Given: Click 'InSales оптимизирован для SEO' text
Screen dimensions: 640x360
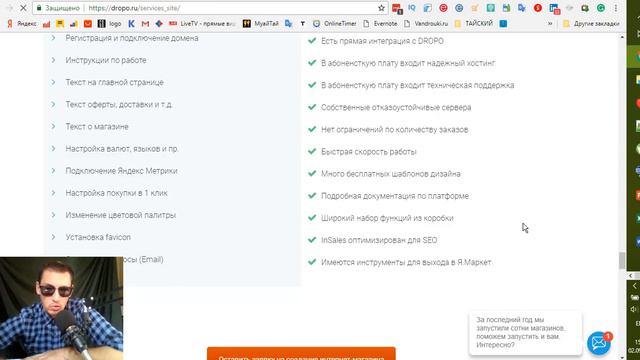Looking at the screenshot, I should tap(379, 240).
